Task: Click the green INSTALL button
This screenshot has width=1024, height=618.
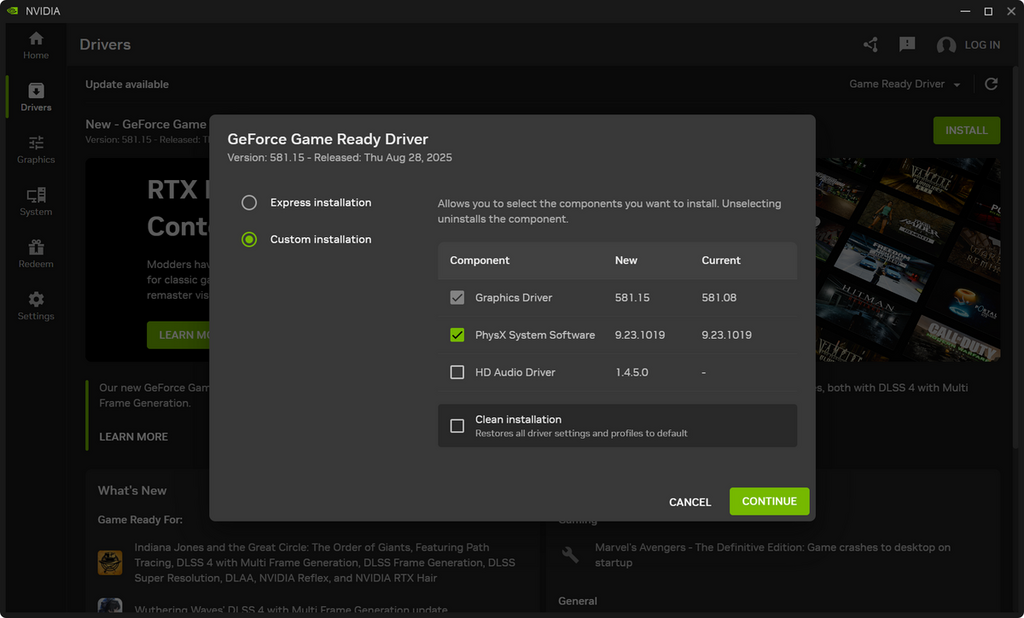Action: pos(966,130)
